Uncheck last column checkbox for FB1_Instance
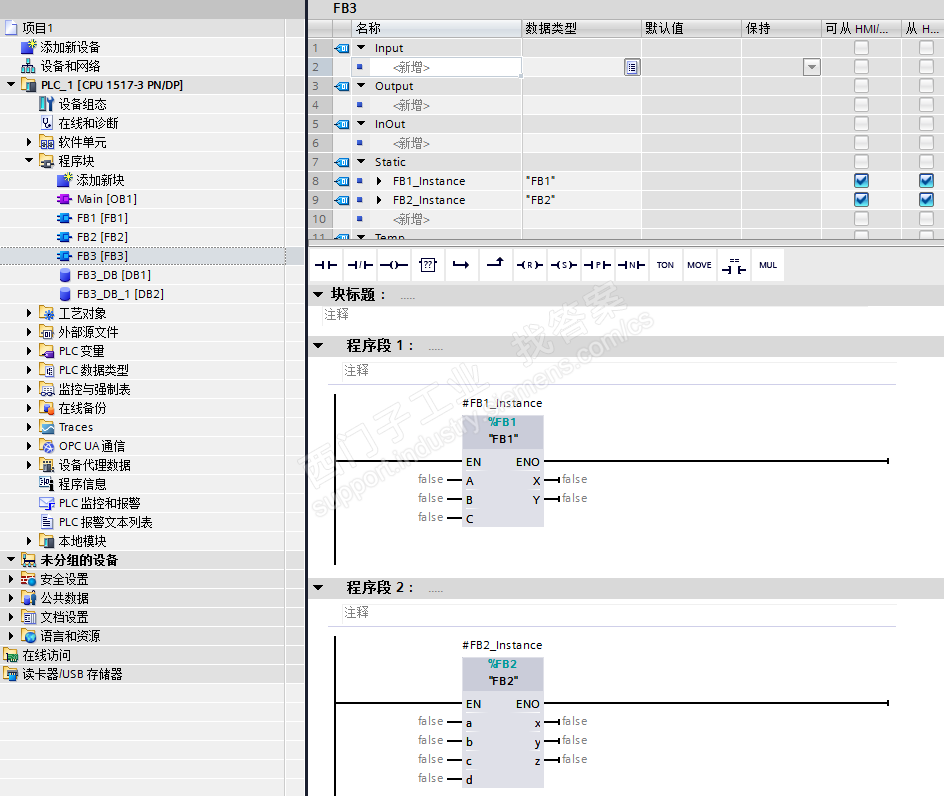944x796 pixels. (x=927, y=181)
